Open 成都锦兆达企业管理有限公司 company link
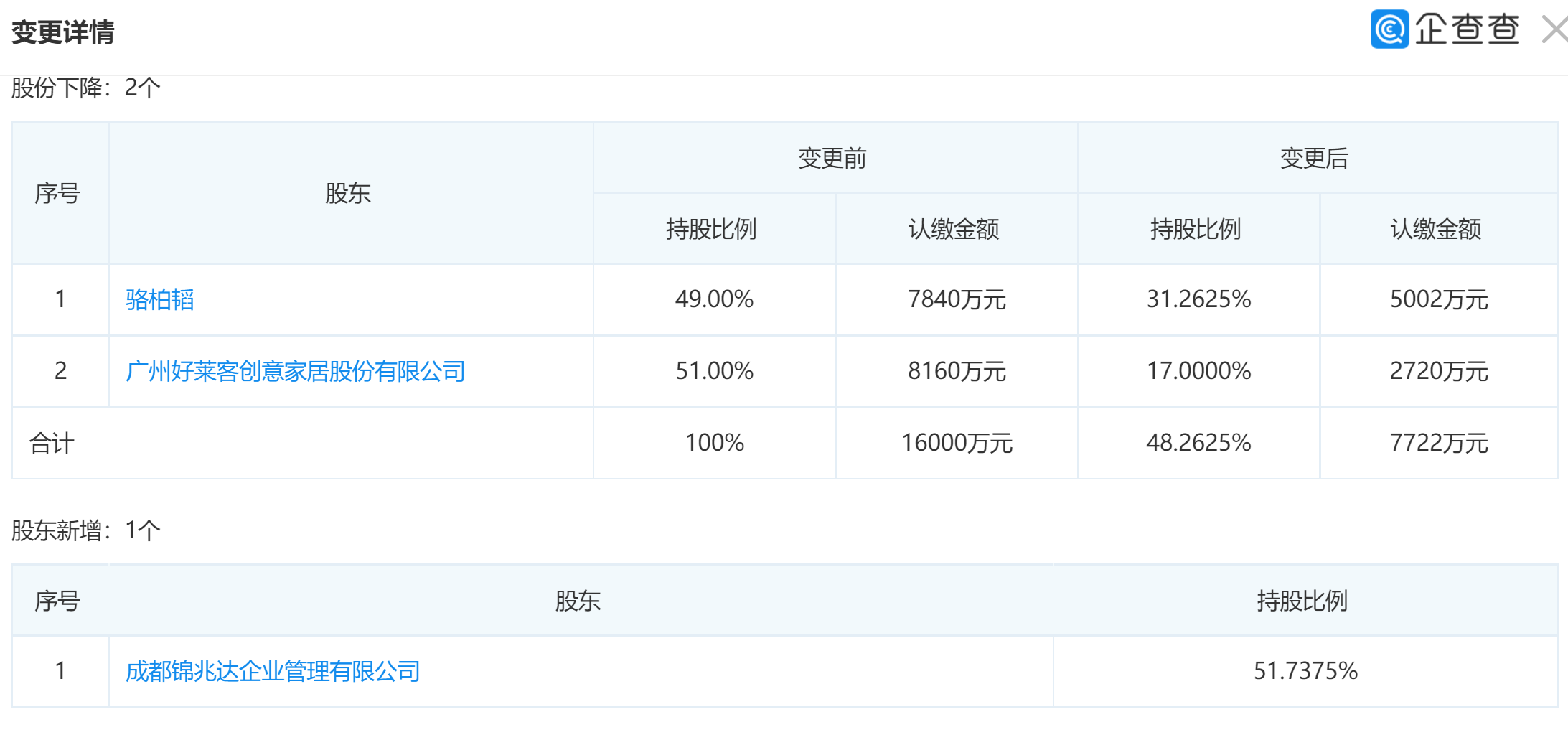The height and width of the screenshot is (745, 1568). point(273,671)
